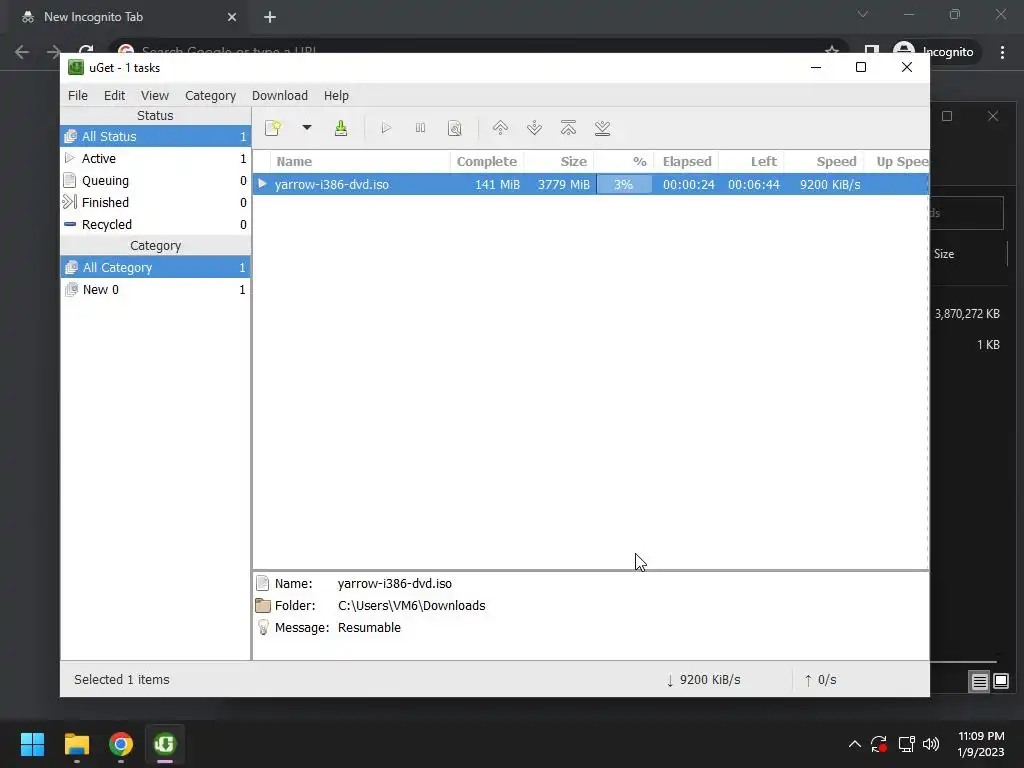Viewport: 1024px width, 768px height.
Task: Click the New Download toolbar icon
Action: pyautogui.click(x=273, y=128)
